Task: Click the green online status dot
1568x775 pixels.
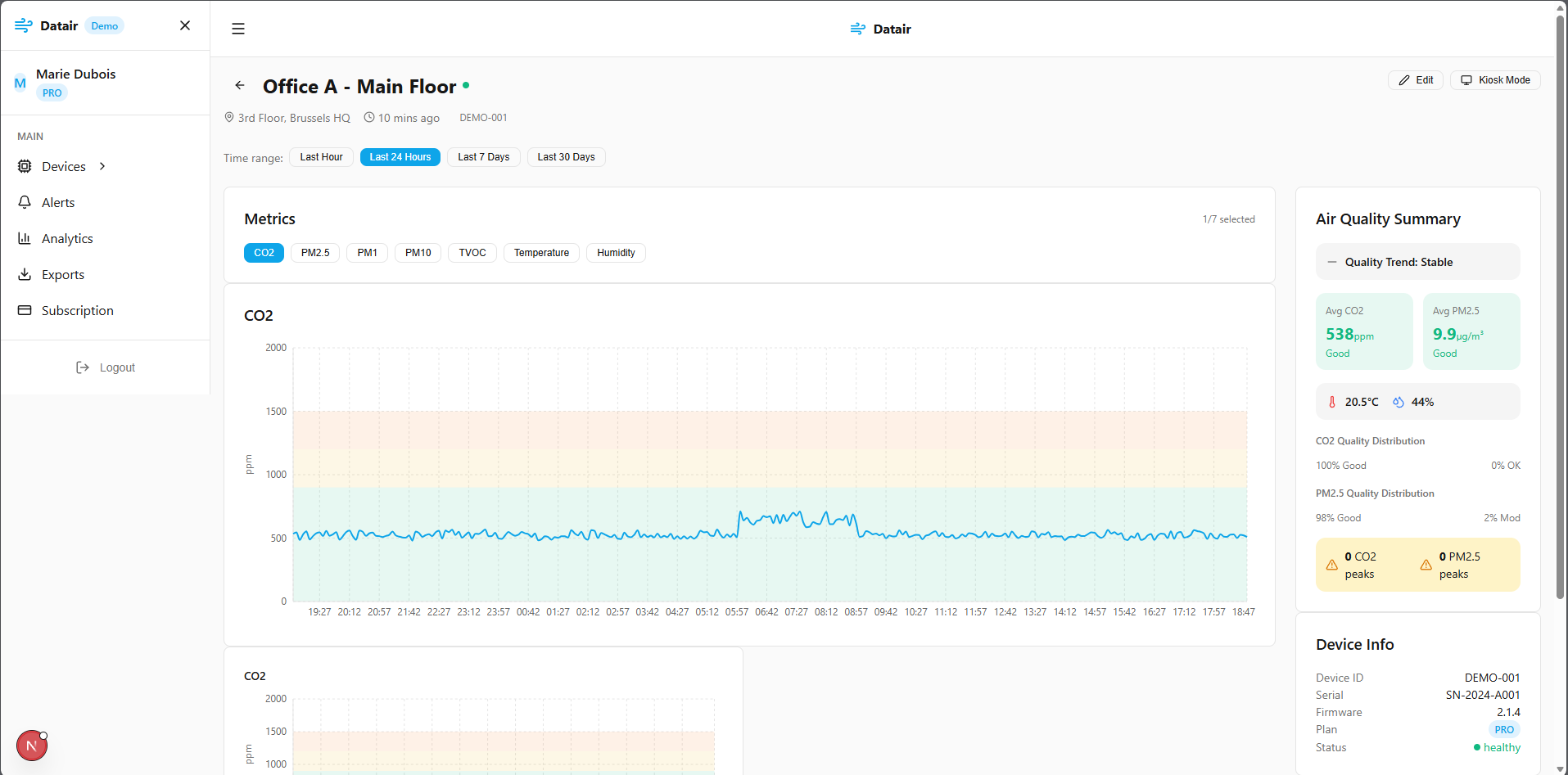Action: coord(466,84)
